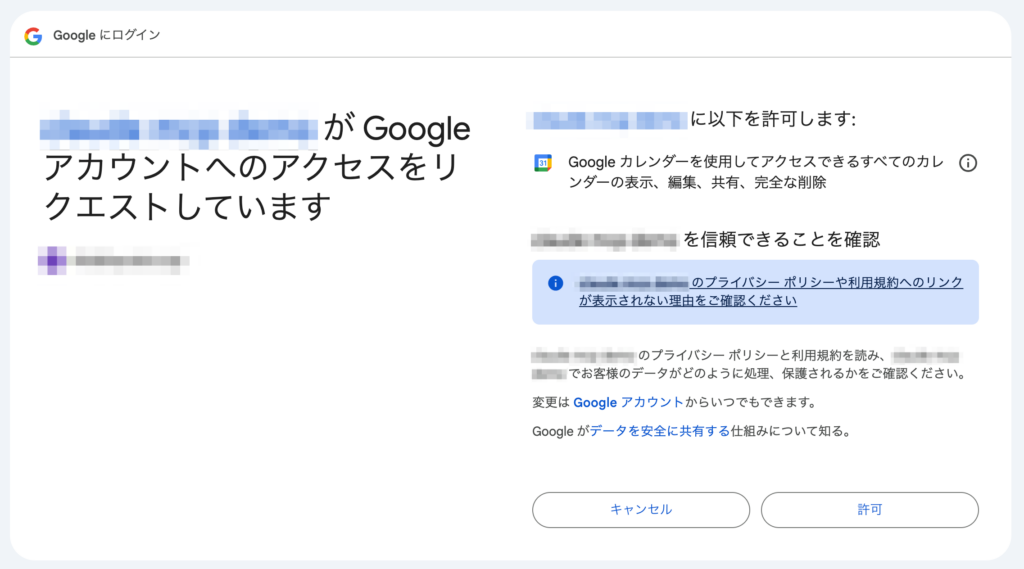The width and height of the screenshot is (1024, 569).
Task: Click the 'を信頼できることを確認' heading
Action: click(781, 240)
